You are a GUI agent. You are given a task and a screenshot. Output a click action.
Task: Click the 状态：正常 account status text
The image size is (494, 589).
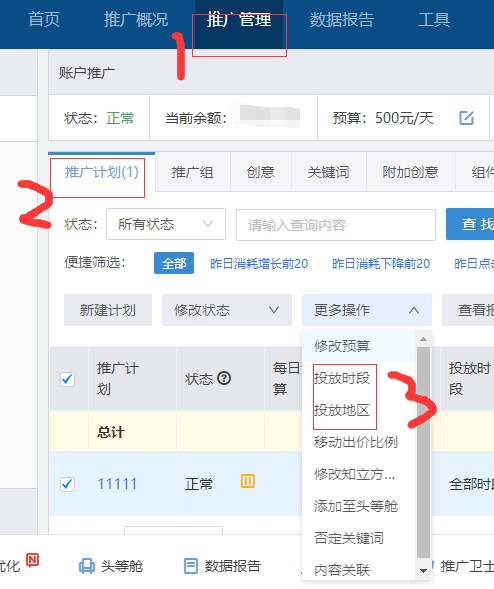(x=99, y=118)
